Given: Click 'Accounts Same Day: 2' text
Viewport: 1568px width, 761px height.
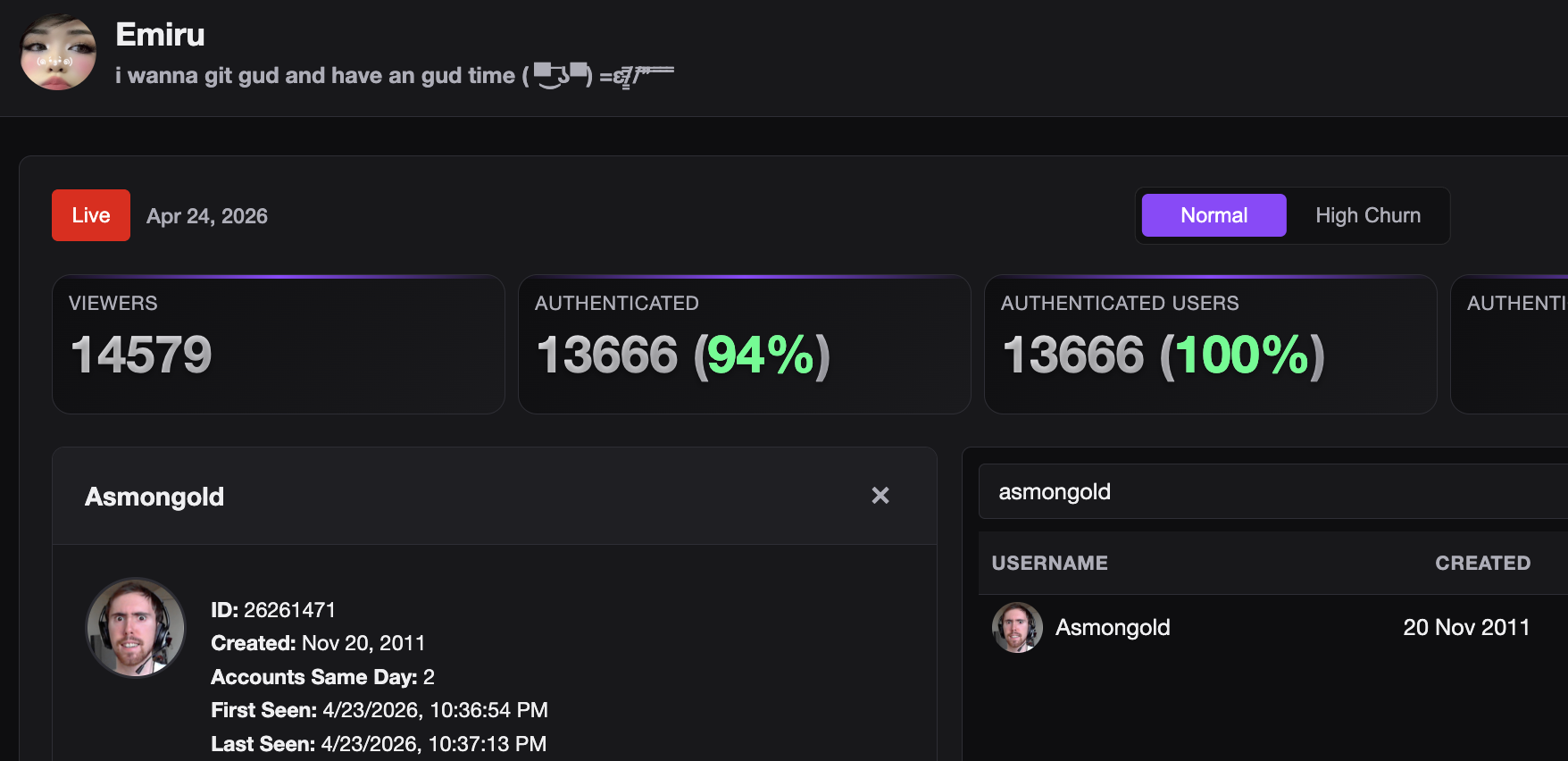Looking at the screenshot, I should tap(322, 677).
